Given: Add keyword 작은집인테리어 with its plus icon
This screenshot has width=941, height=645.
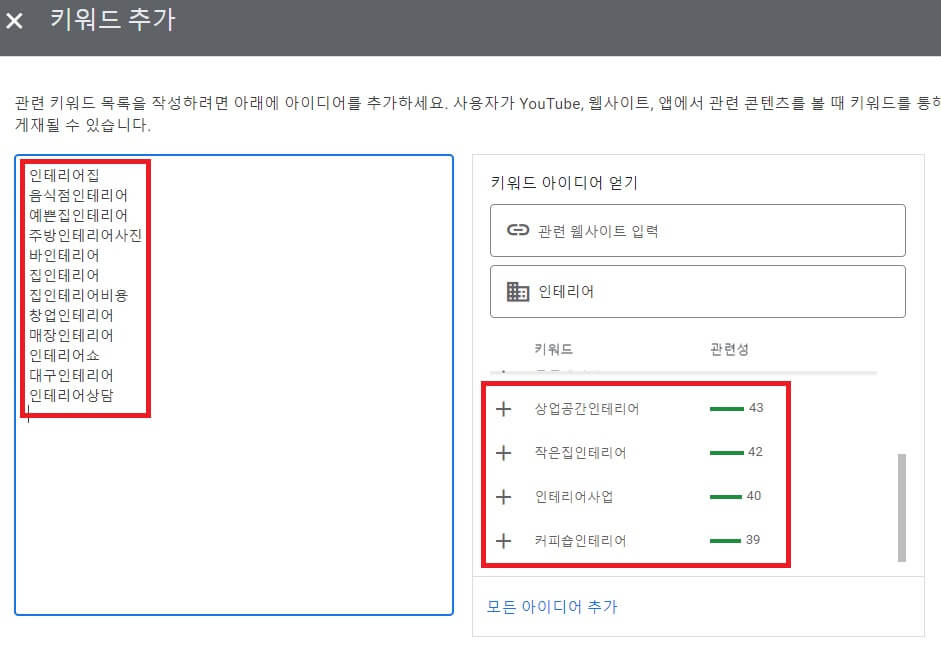Looking at the screenshot, I should click(504, 453).
